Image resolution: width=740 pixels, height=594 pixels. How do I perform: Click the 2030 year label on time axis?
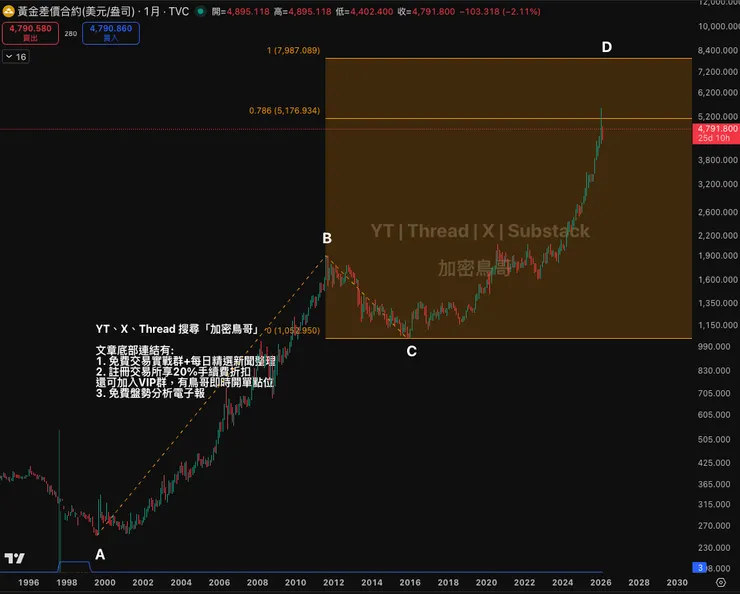coord(677,583)
